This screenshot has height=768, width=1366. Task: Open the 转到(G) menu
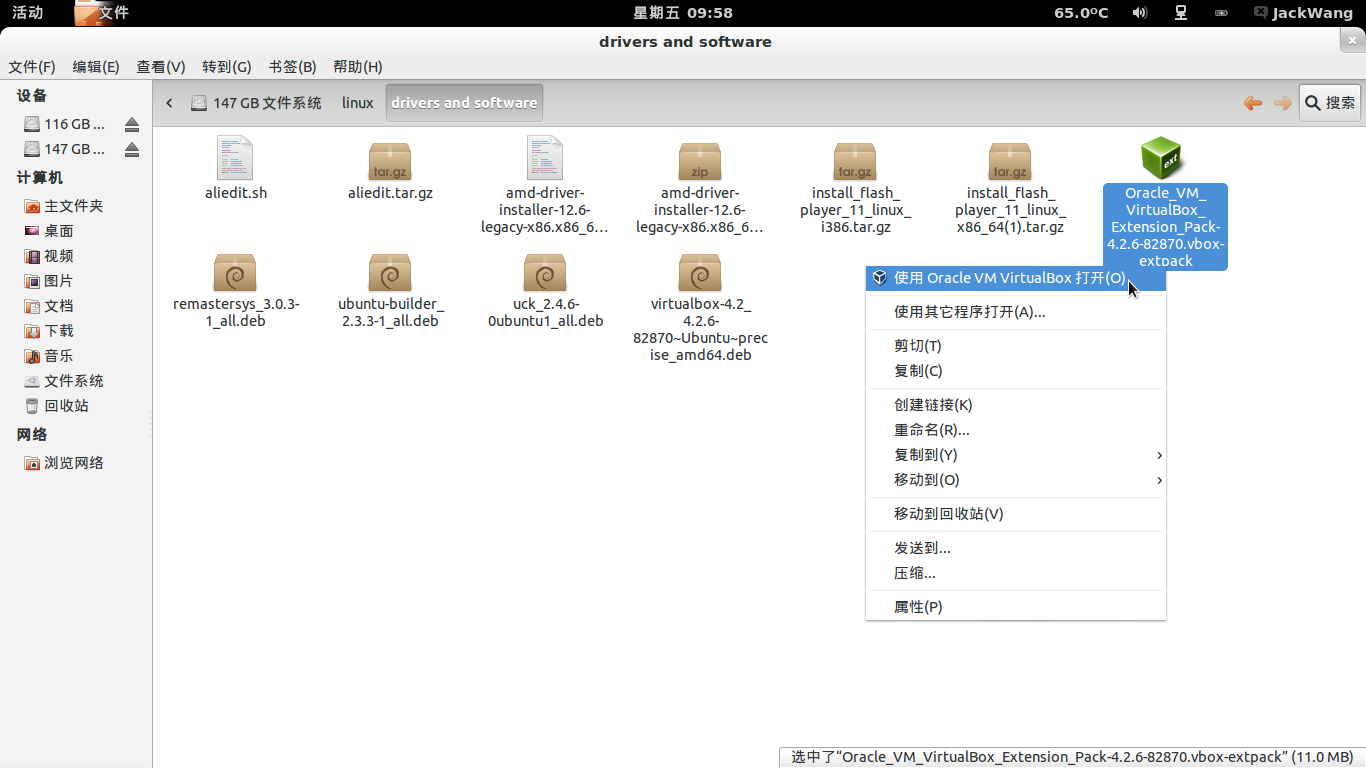pos(227,67)
